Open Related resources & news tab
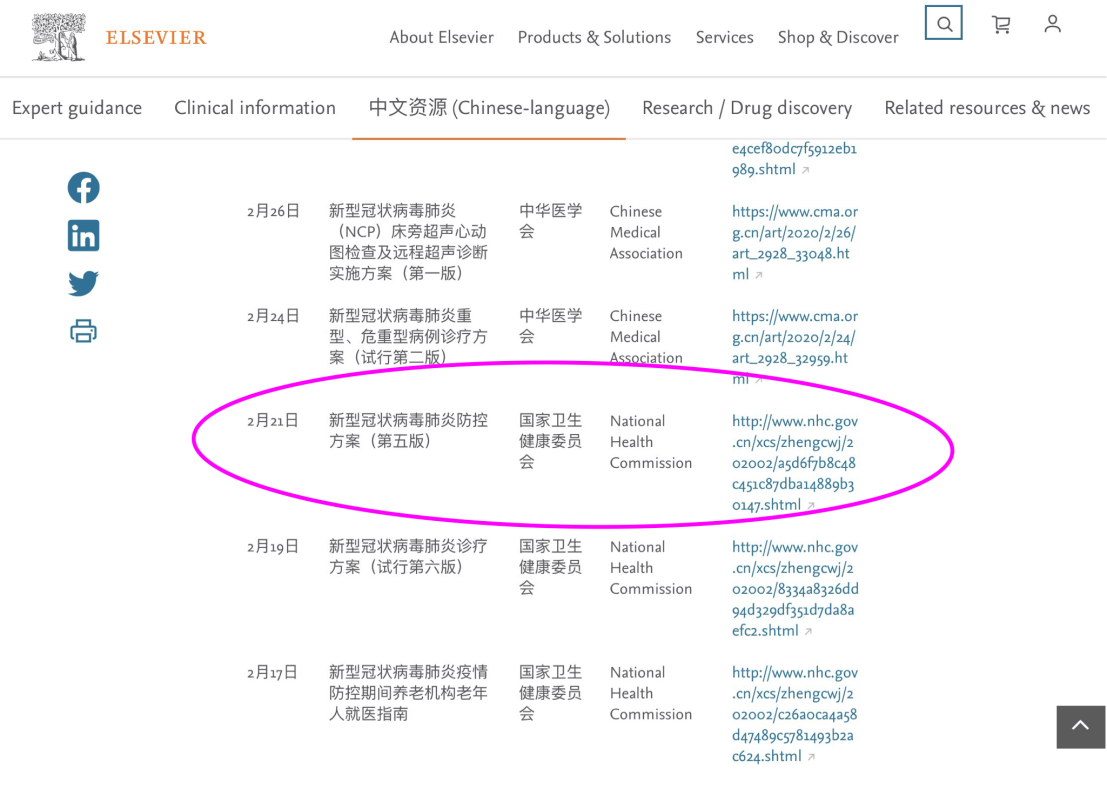This screenshot has width=1107, height=788. [x=987, y=108]
